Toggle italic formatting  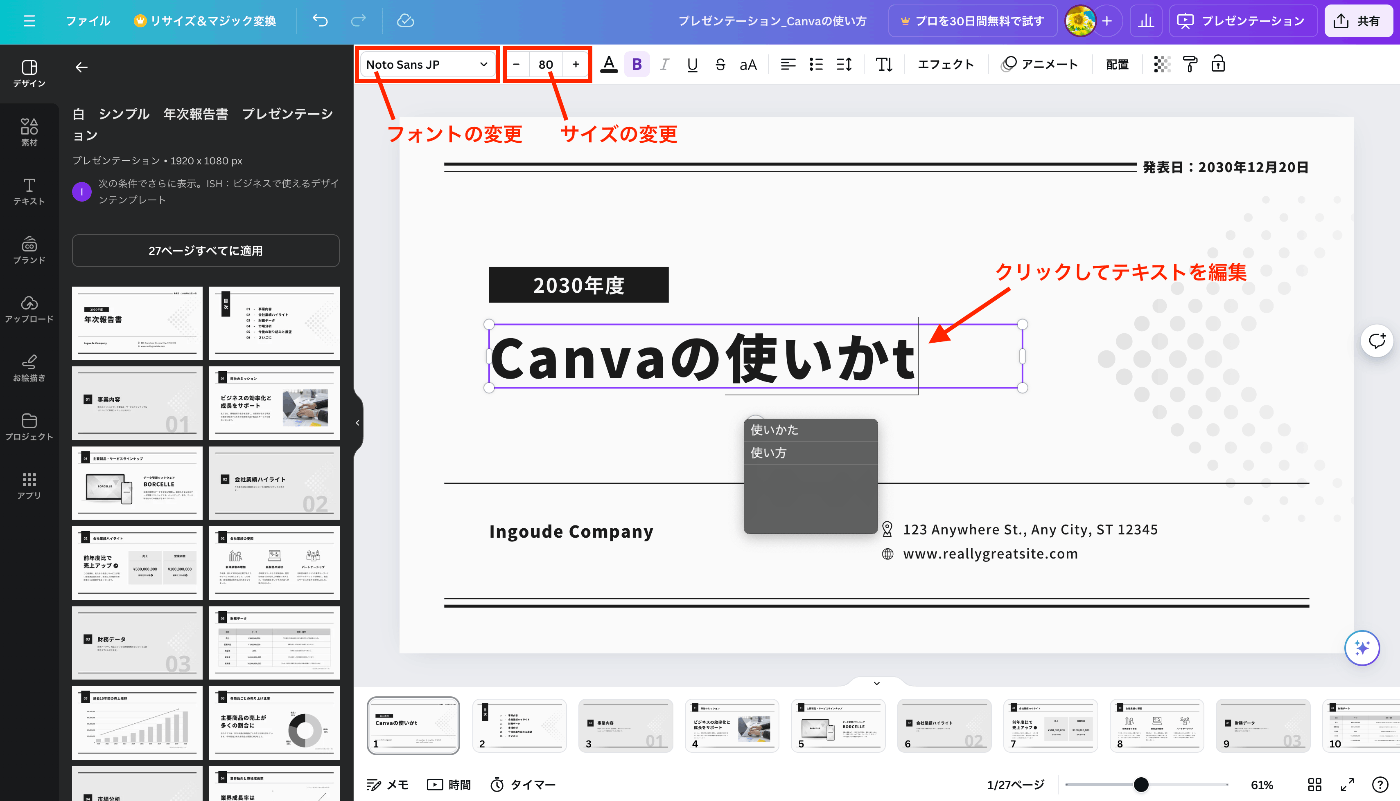[664, 64]
